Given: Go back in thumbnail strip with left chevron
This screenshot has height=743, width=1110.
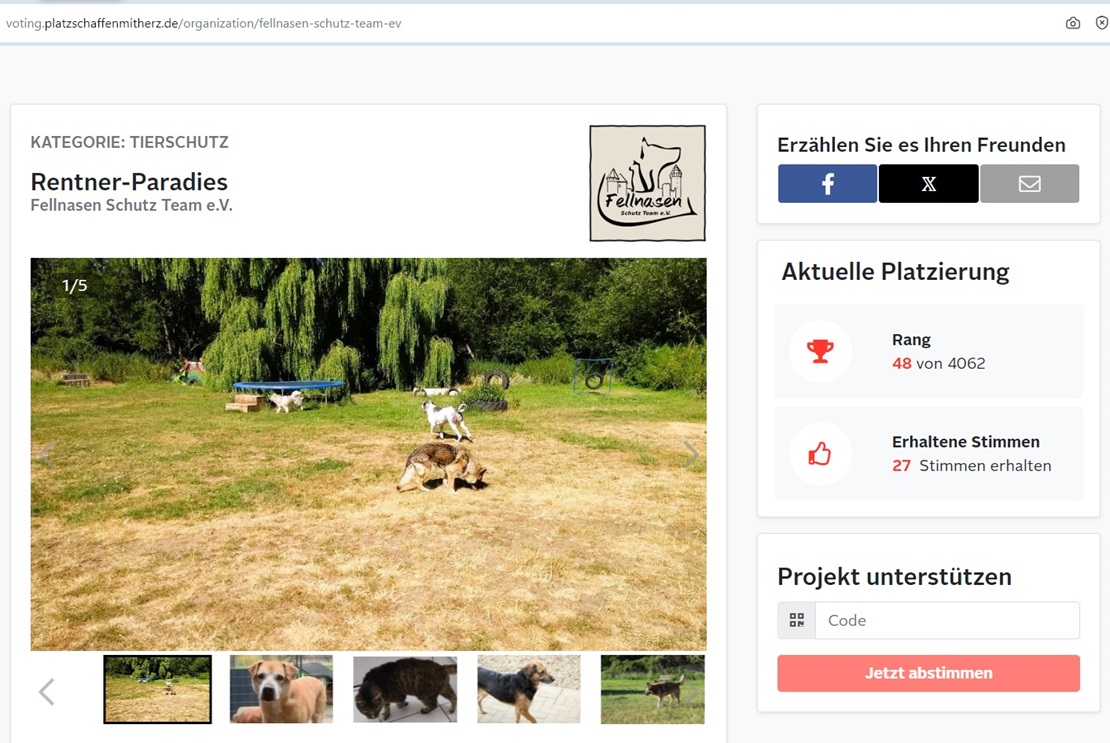Looking at the screenshot, I should click(47, 691).
